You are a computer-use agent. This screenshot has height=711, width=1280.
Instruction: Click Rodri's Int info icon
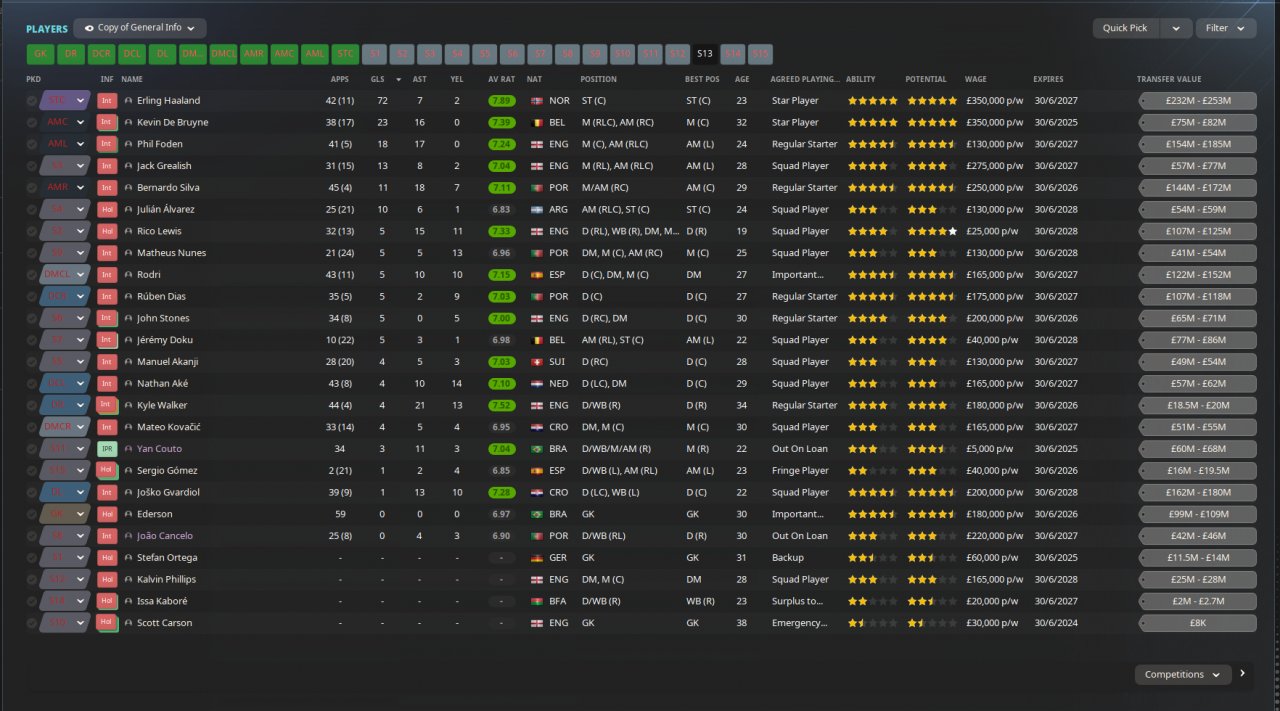(x=108, y=275)
